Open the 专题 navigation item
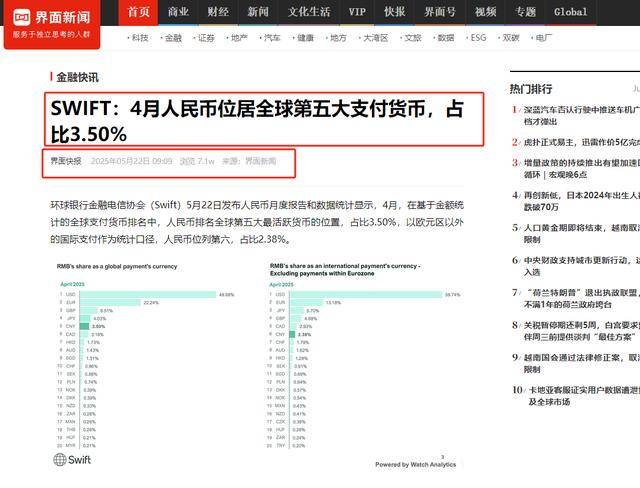Viewport: 640px width, 488px height. [x=525, y=12]
